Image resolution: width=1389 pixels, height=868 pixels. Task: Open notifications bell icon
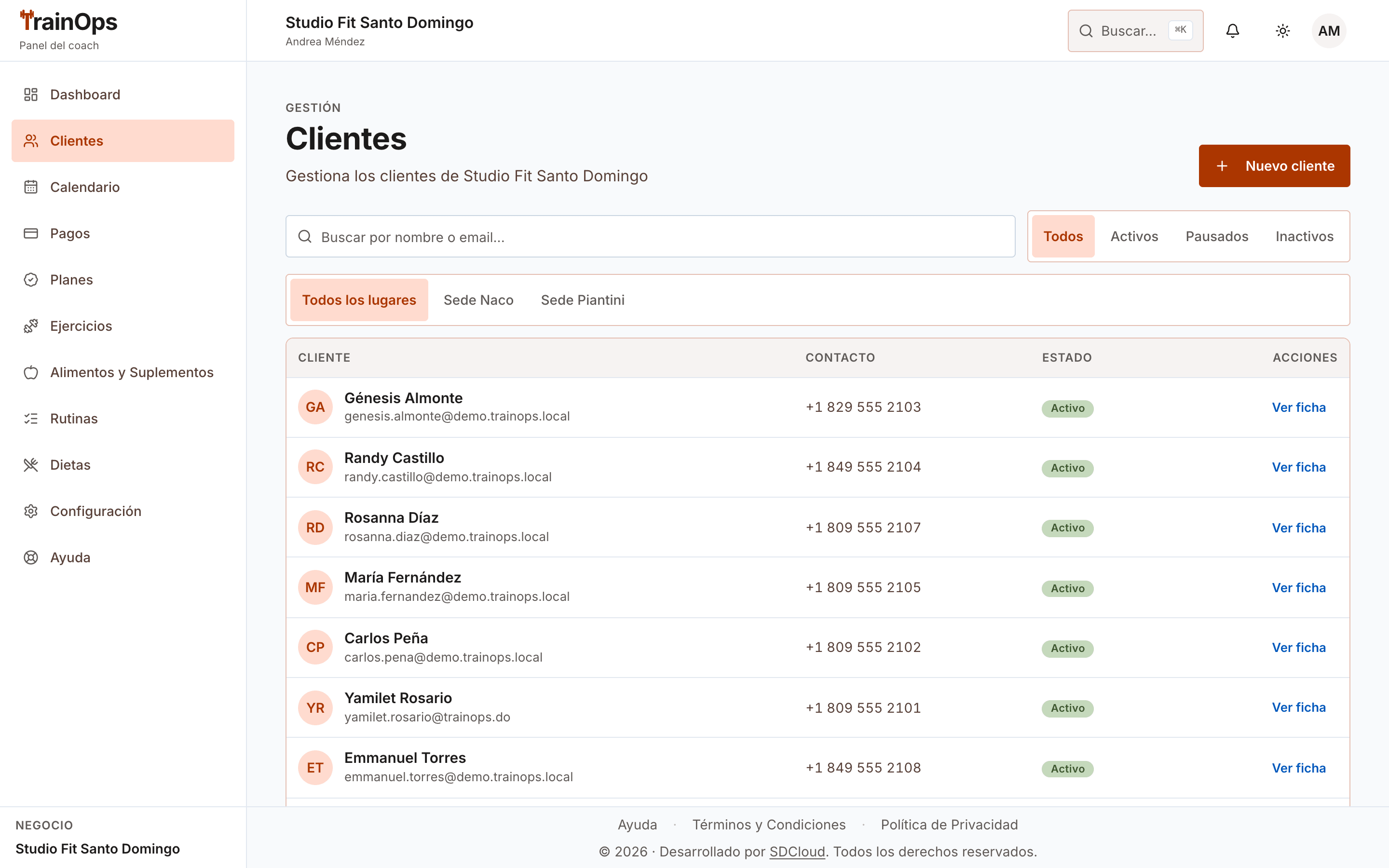(x=1233, y=31)
